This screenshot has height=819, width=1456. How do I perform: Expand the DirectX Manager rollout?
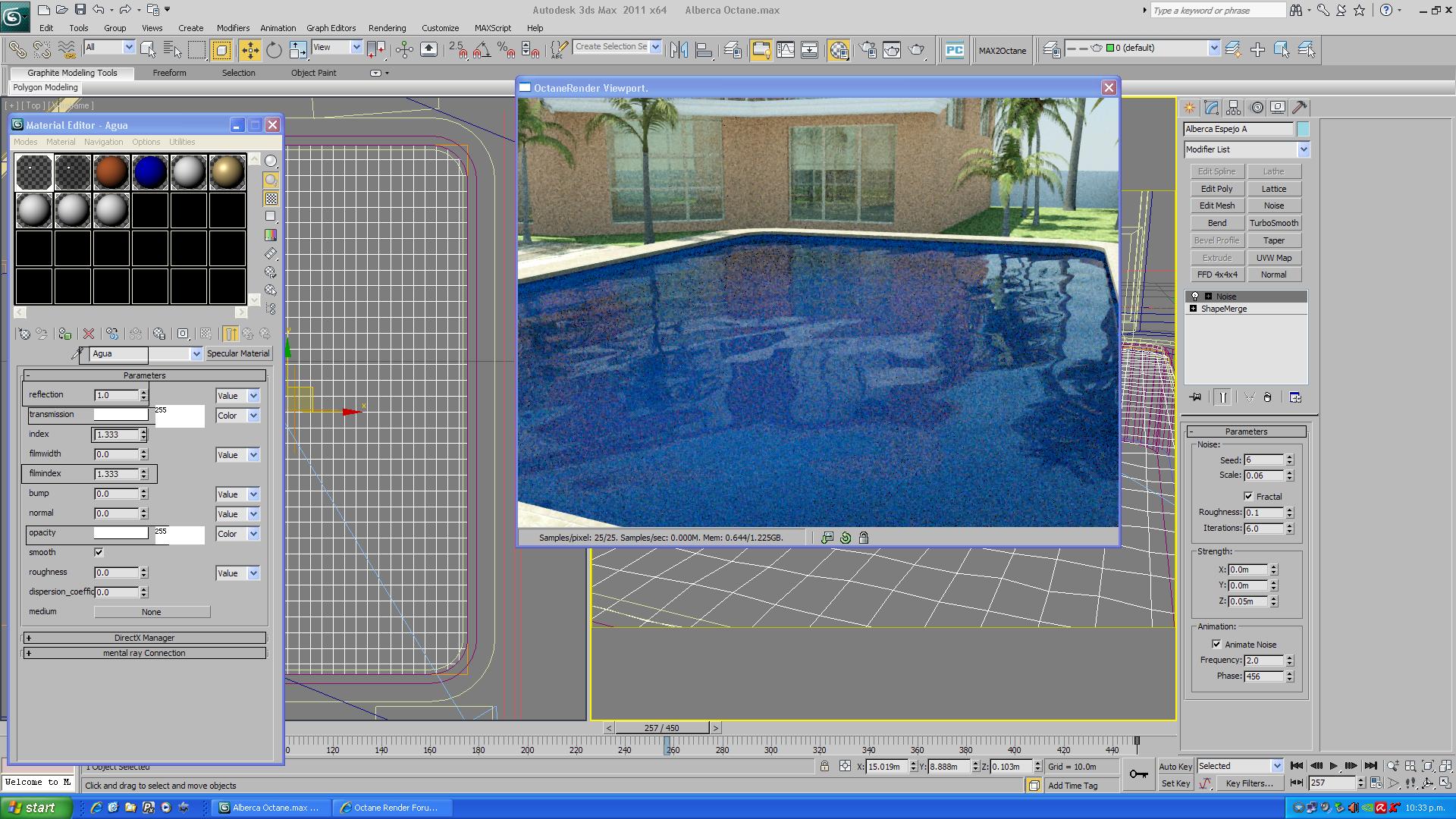coord(144,638)
